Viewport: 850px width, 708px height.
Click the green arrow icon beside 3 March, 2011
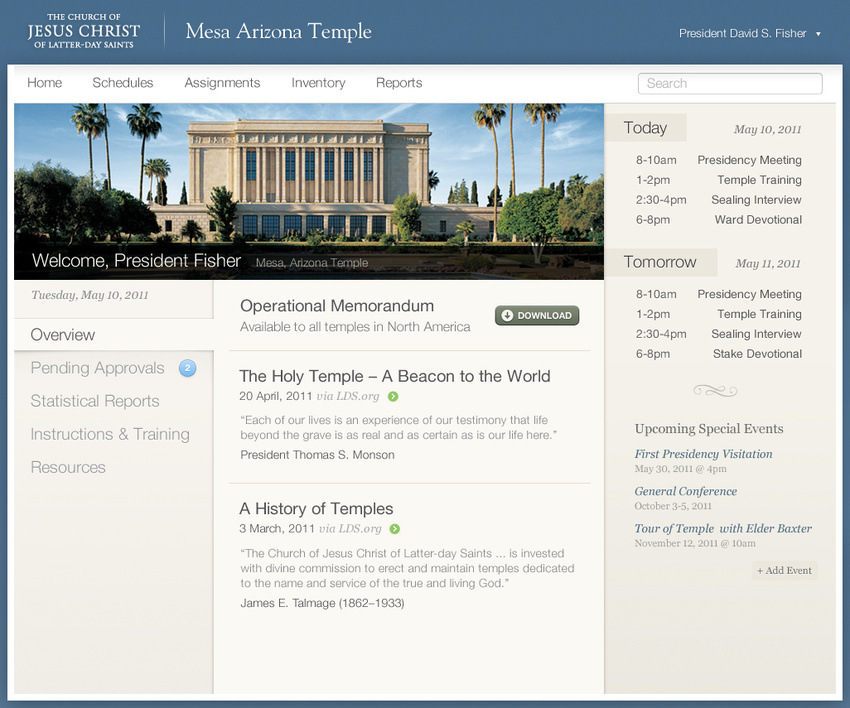click(x=395, y=529)
